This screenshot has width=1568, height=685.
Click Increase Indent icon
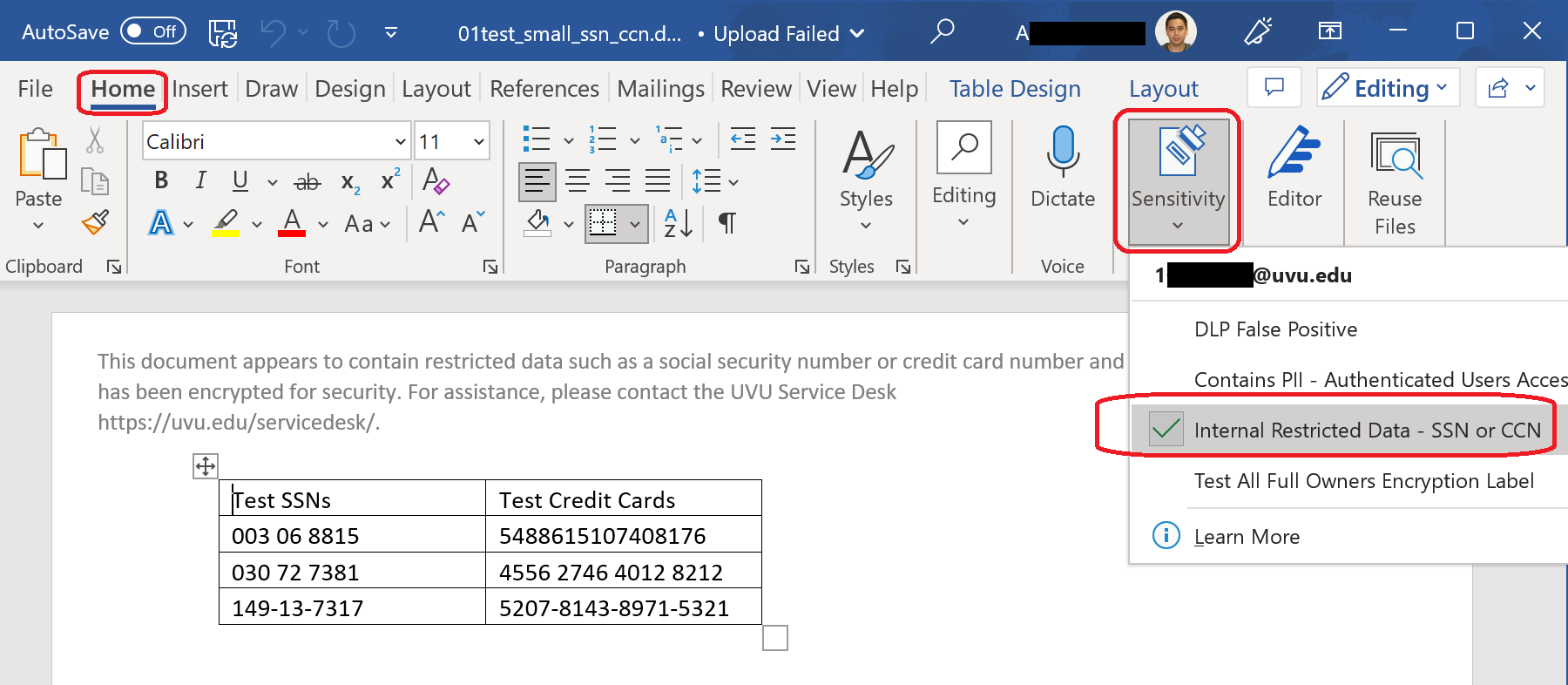[783, 139]
